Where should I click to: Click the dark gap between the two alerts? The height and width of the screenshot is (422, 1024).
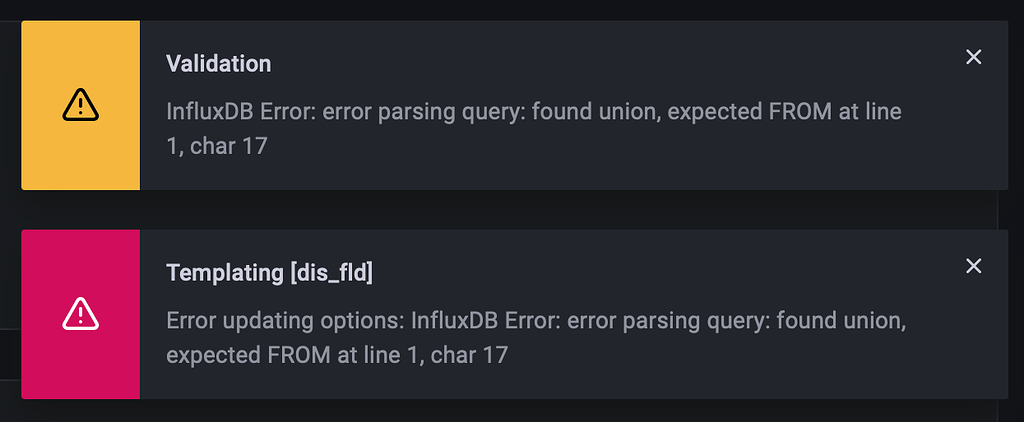[500, 209]
